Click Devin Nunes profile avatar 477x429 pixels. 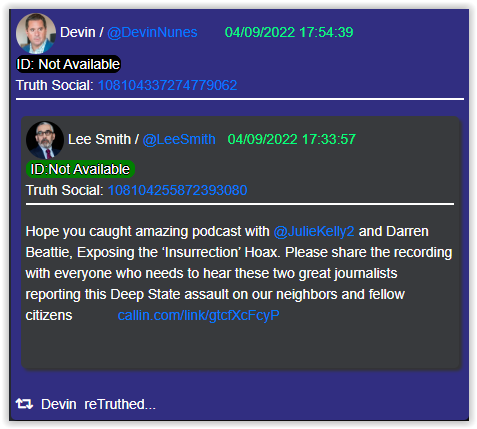tap(36, 33)
